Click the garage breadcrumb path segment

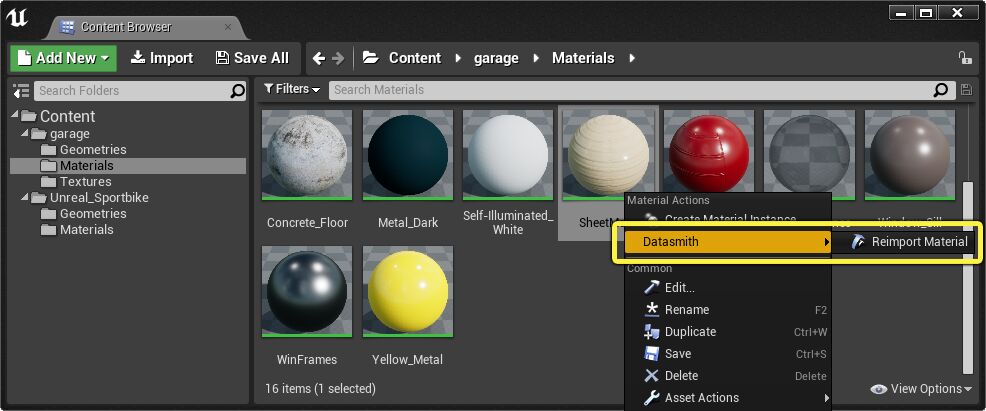coord(495,58)
